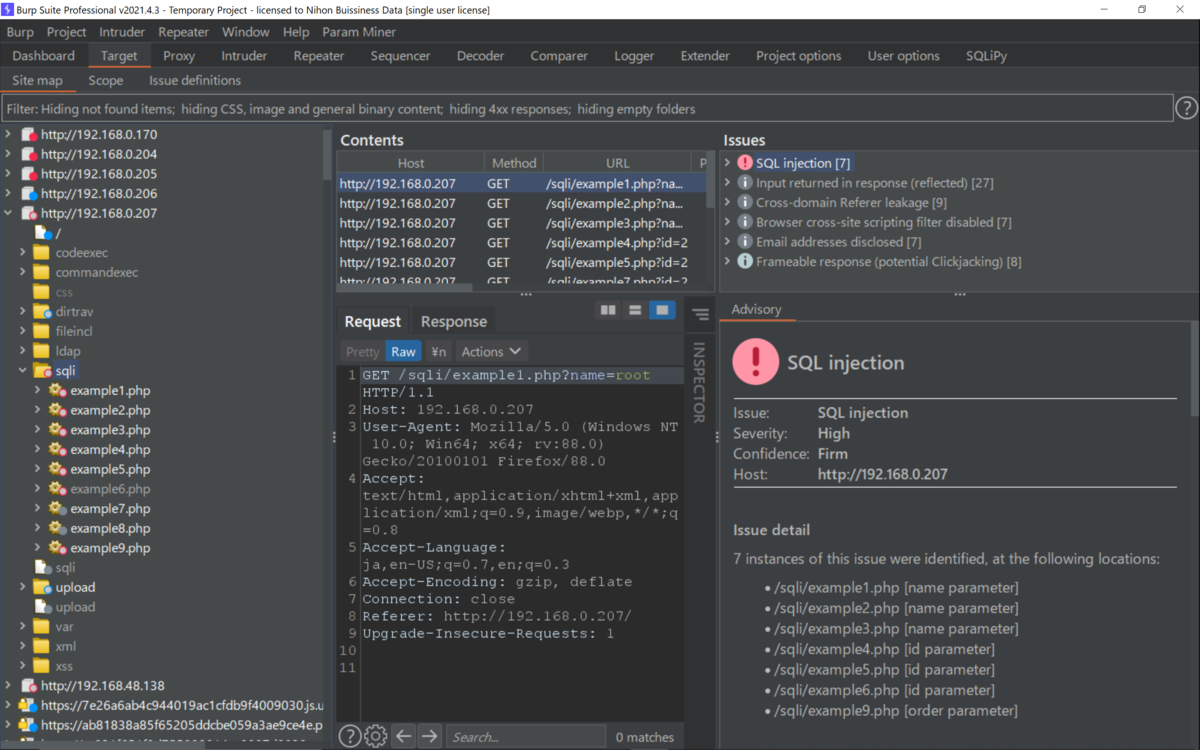Open the Actions dropdown
Image resolution: width=1200 pixels, height=750 pixels.
(491, 351)
